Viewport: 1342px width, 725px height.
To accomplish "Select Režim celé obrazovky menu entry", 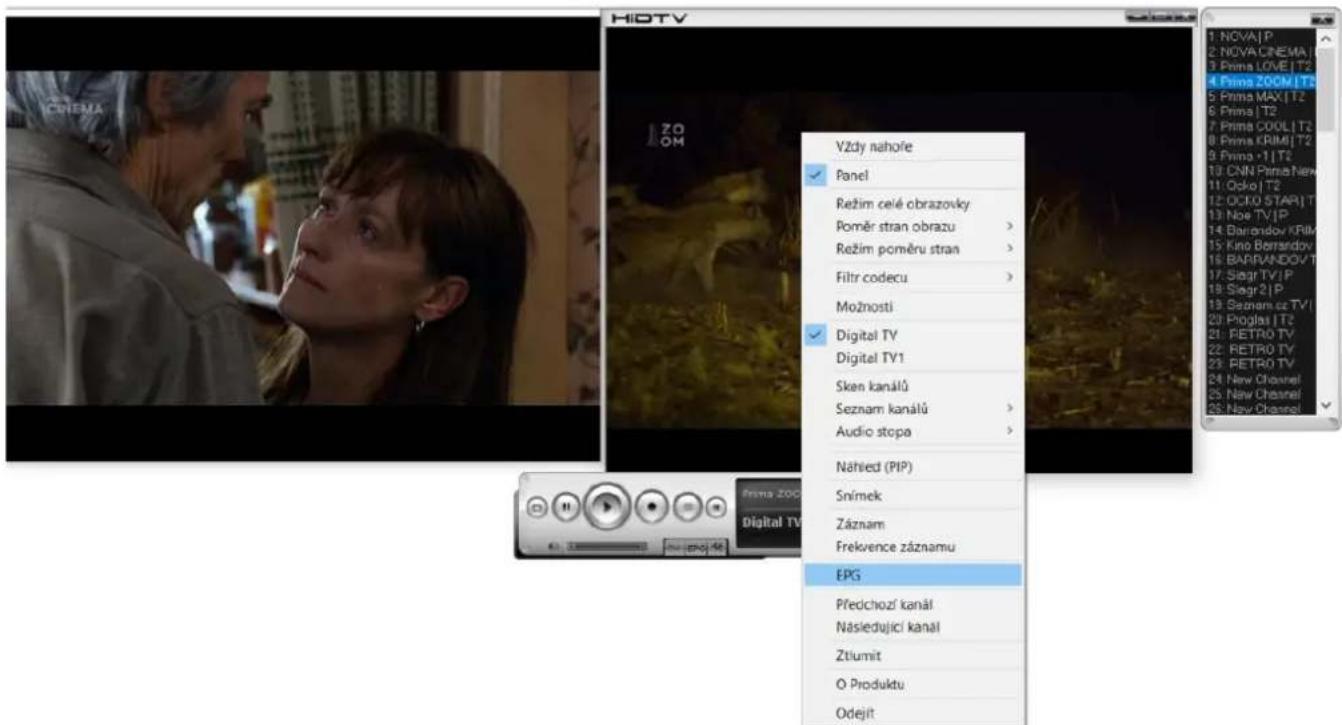I will (913, 204).
